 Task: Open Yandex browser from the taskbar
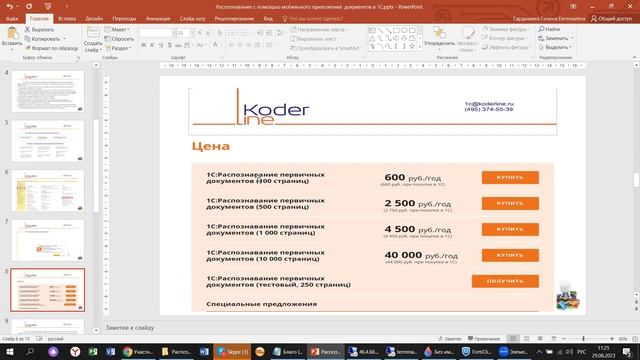75,351
